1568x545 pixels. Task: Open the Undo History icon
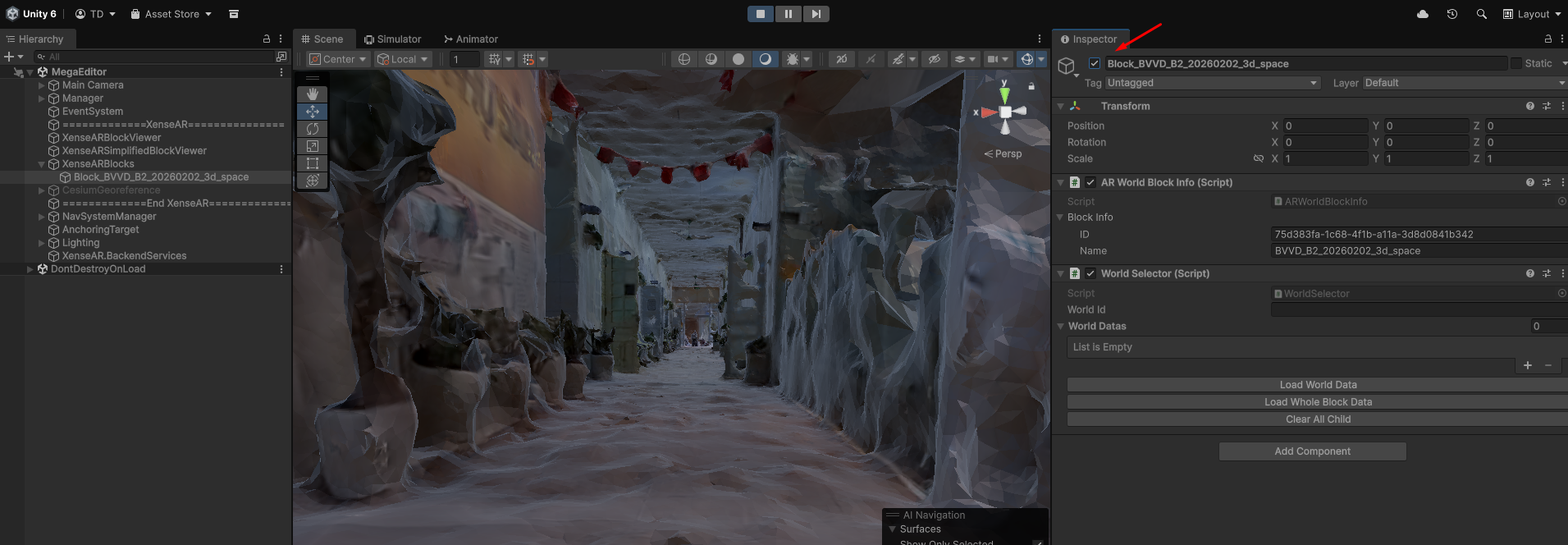point(1452,14)
